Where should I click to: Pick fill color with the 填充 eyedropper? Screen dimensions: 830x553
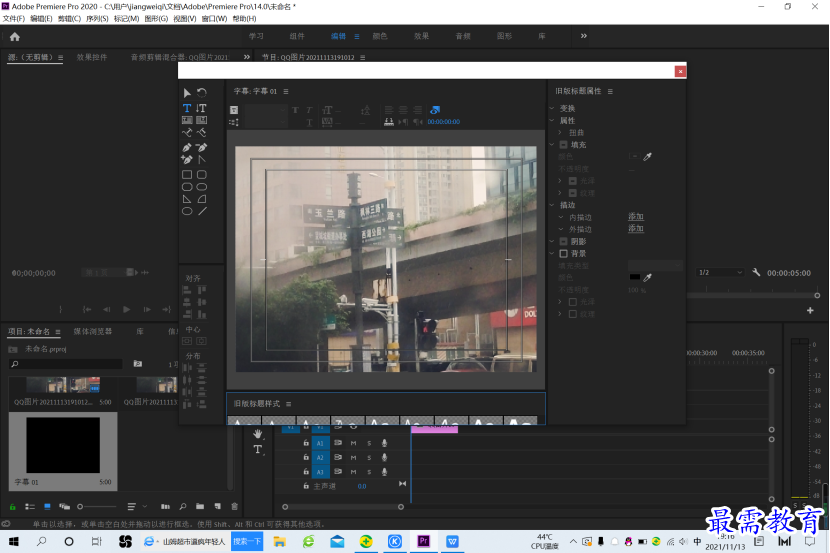(x=647, y=157)
